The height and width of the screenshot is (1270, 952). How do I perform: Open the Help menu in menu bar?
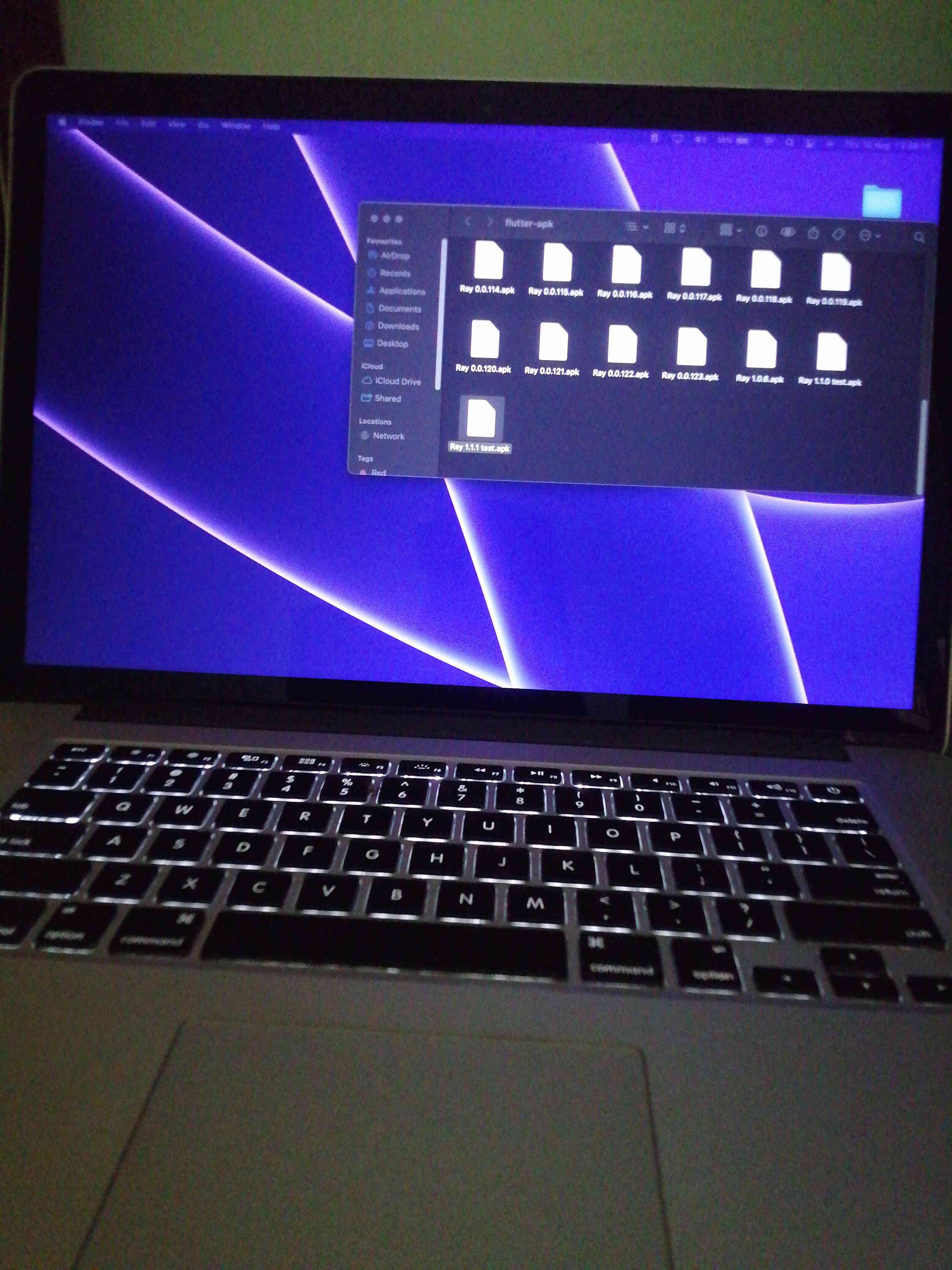[271, 126]
